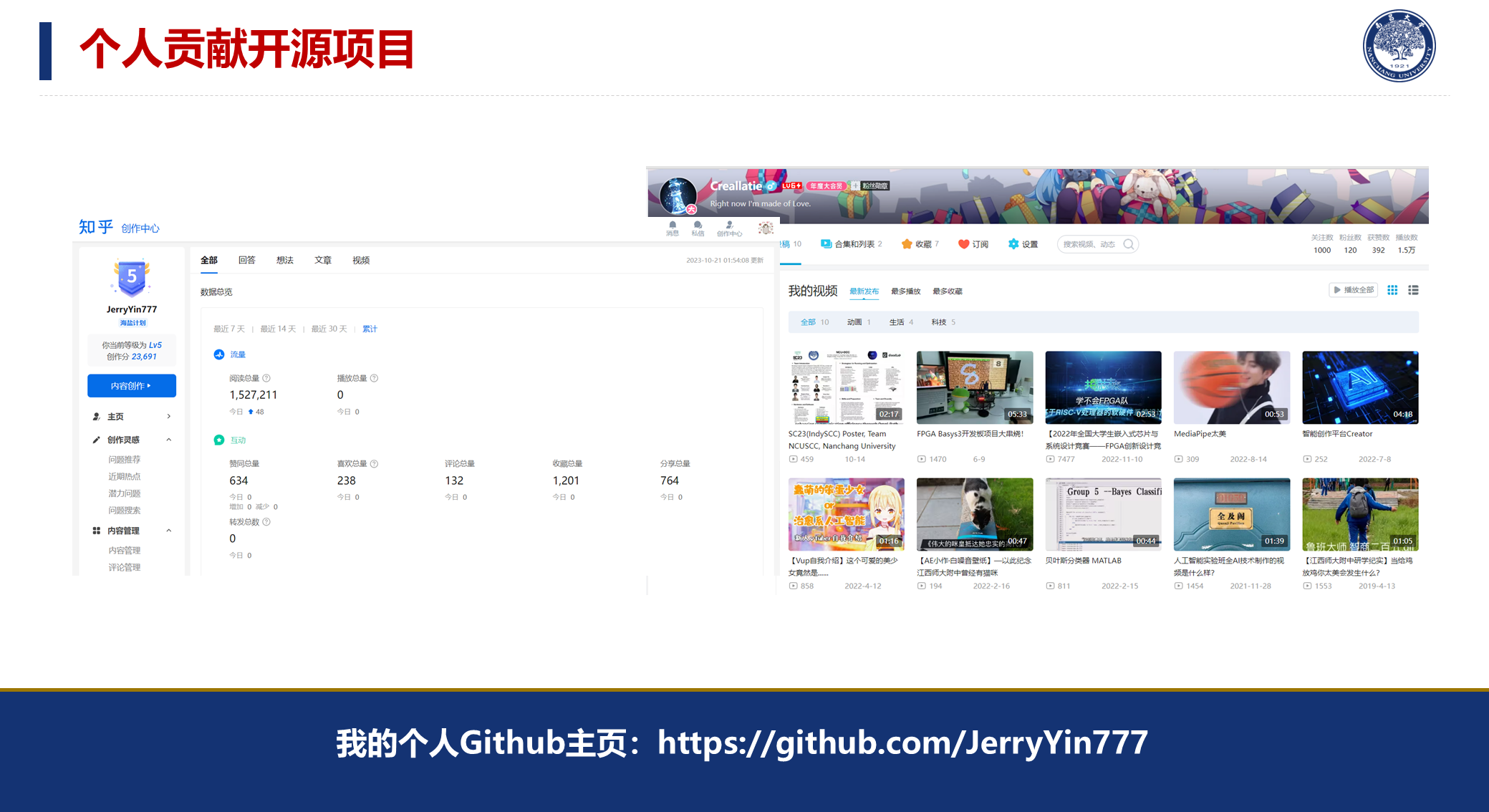1489x812 pixels.
Task: Open the 潜力问题 sidebar item
Action: [125, 493]
